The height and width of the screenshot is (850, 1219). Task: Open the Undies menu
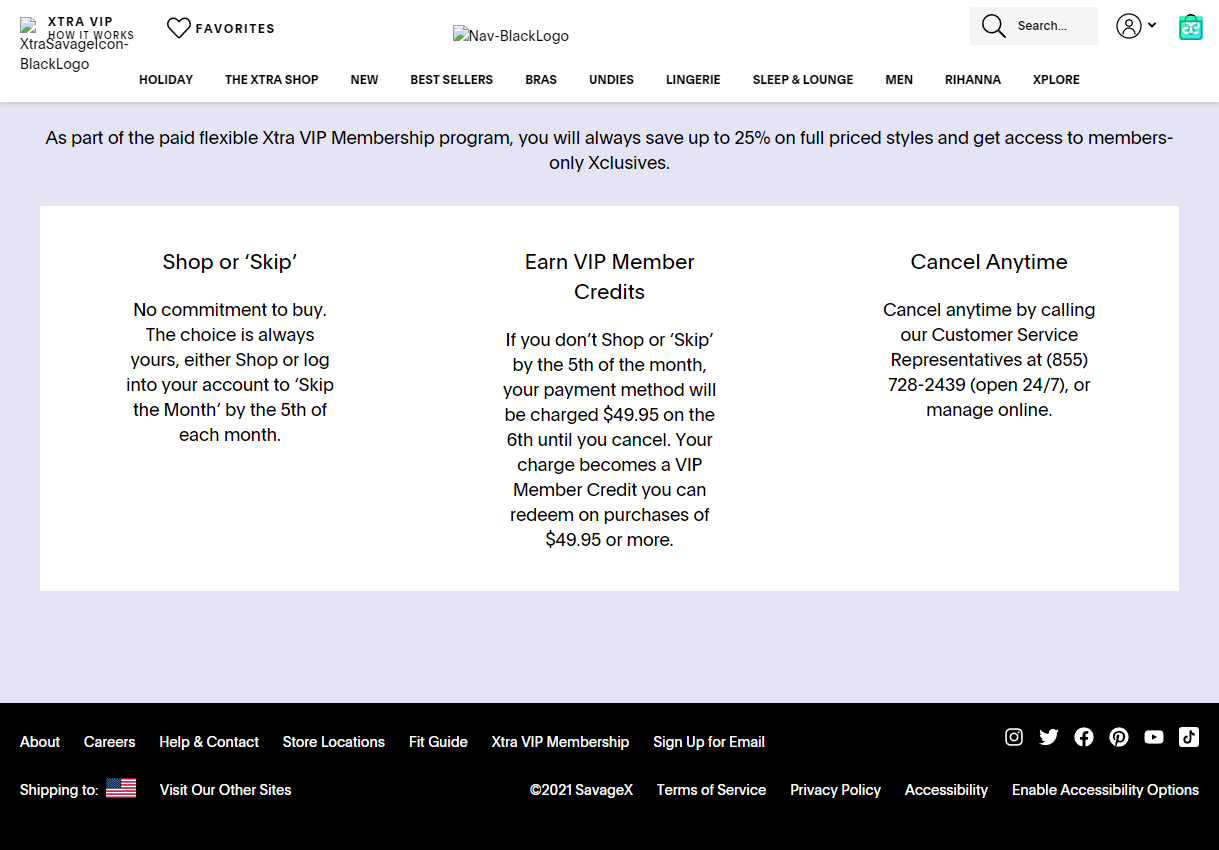(x=611, y=80)
